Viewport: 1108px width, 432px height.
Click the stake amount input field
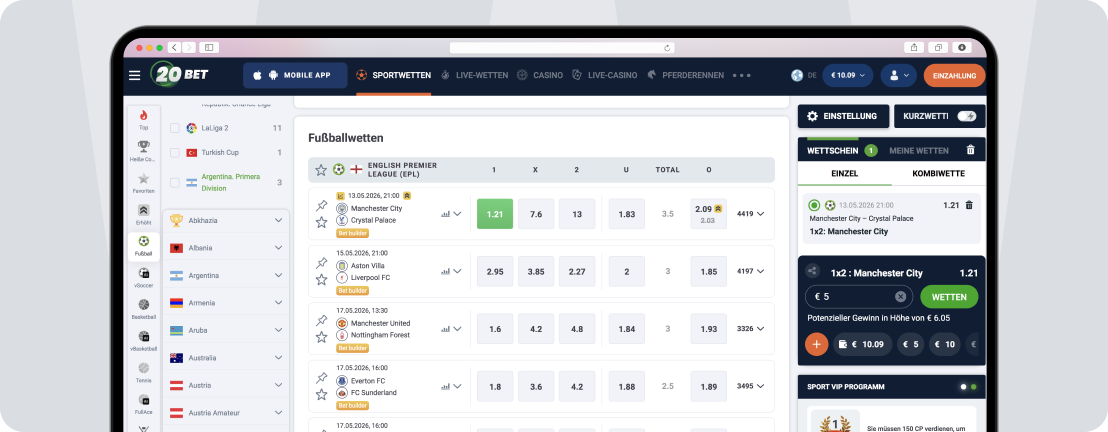[x=859, y=297]
